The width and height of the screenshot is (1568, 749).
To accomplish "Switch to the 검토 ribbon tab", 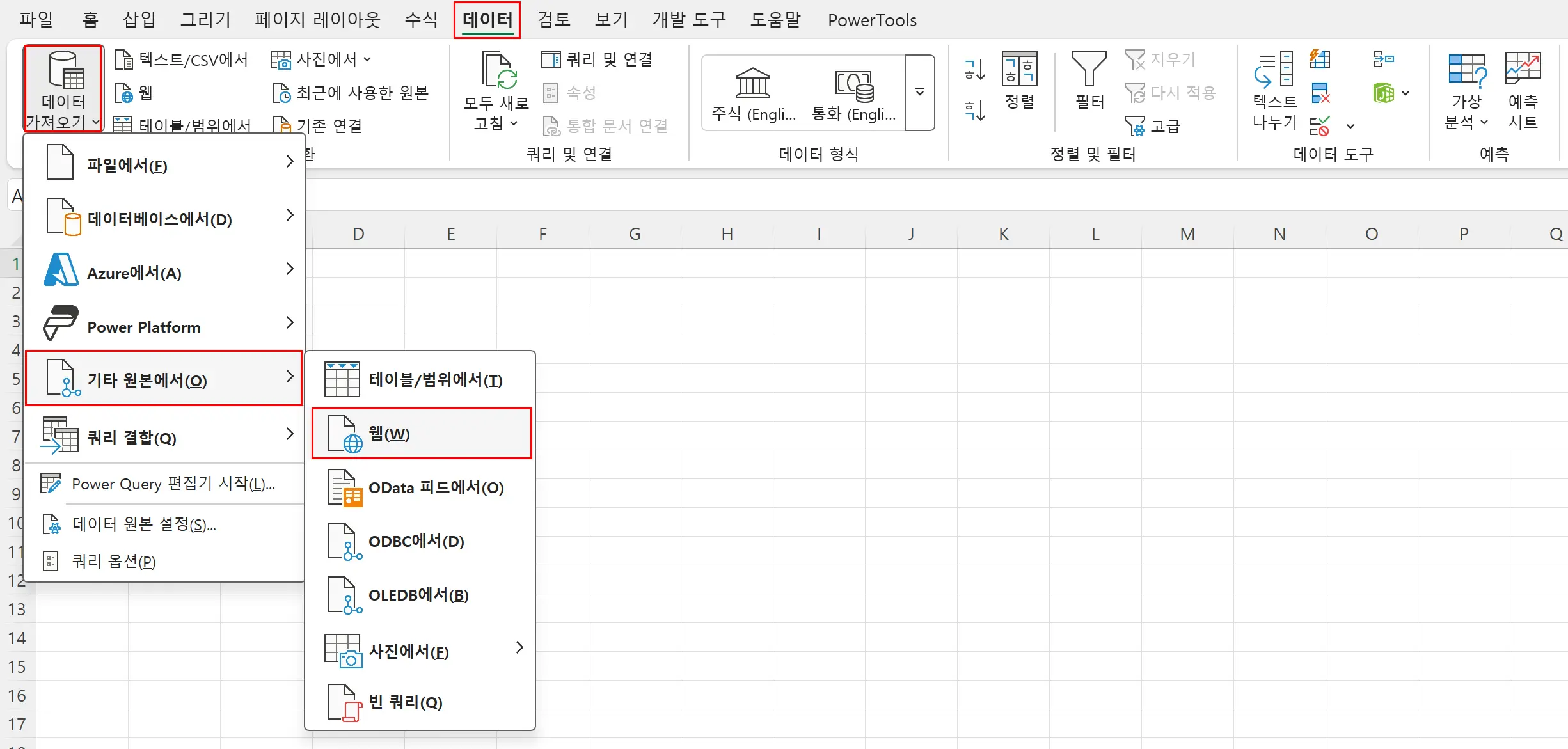I will [553, 20].
